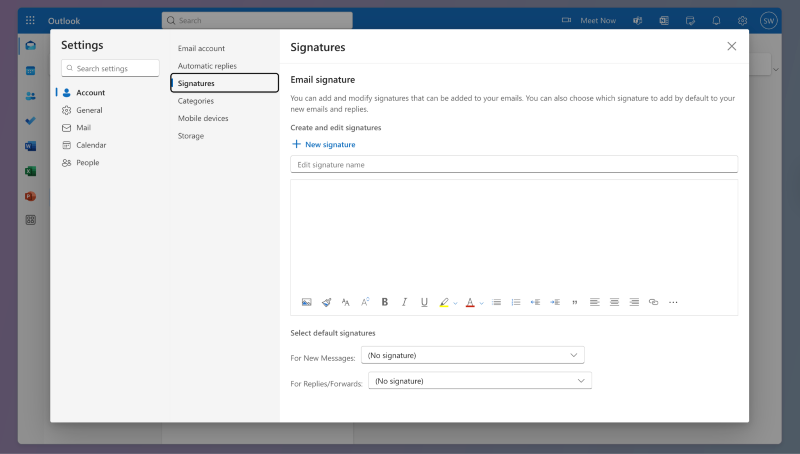Open more formatting options ellipsis
The width and height of the screenshot is (800, 454).
click(673, 302)
